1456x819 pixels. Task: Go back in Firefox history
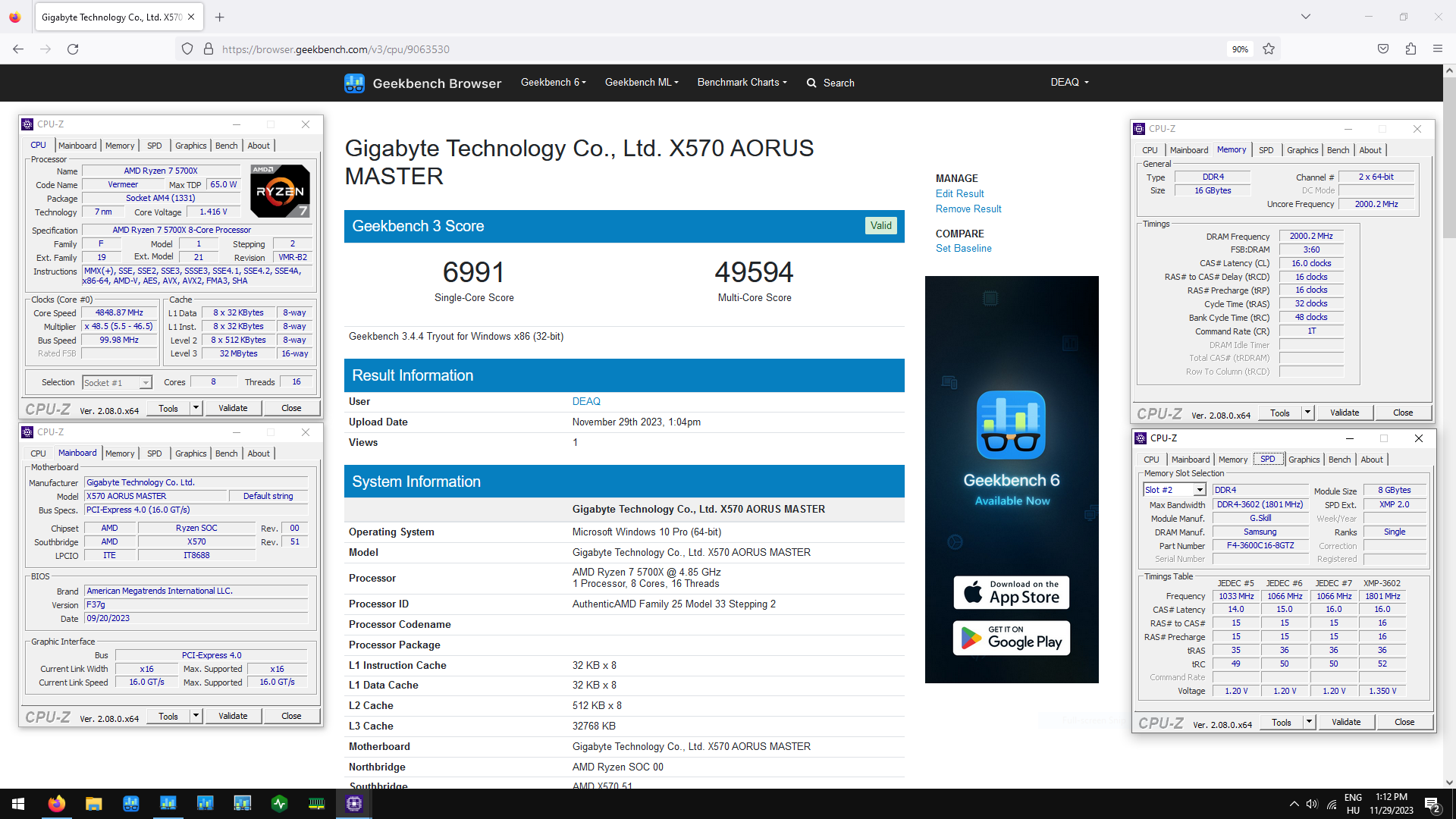tap(18, 49)
